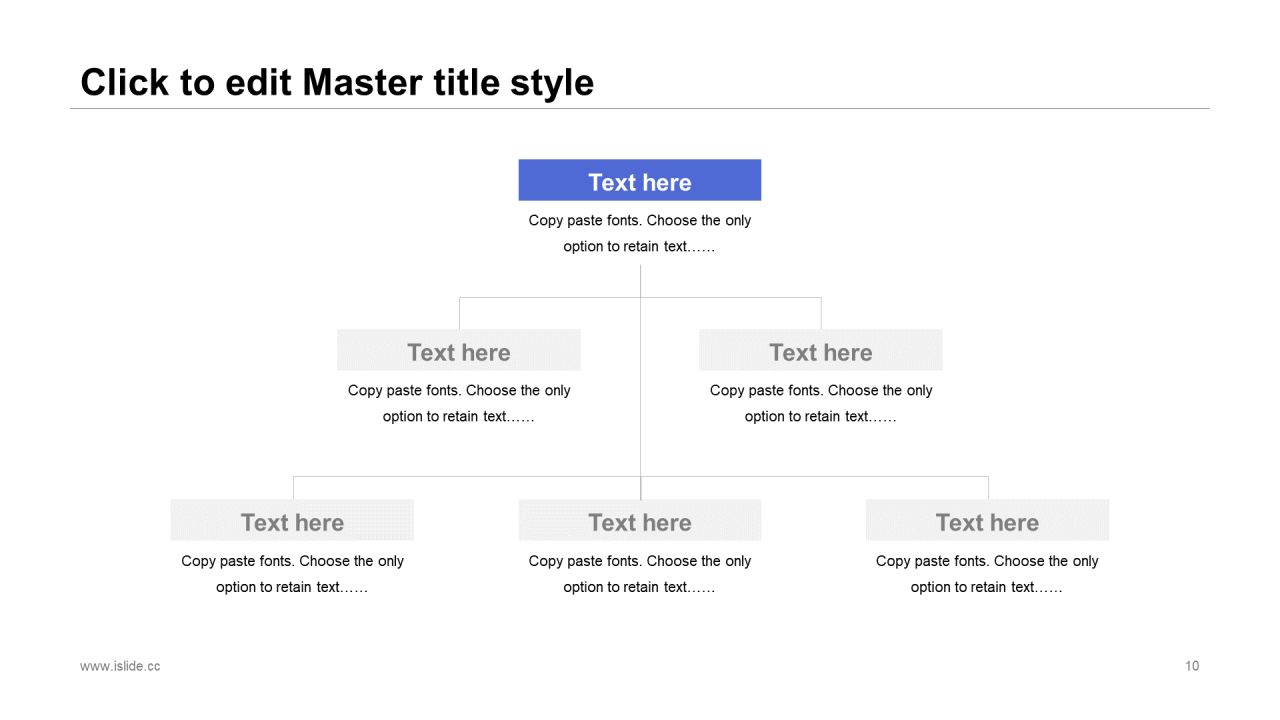The height and width of the screenshot is (720, 1280).
Task: Select the bottom-row right 'Text here' box
Action: 988,520
